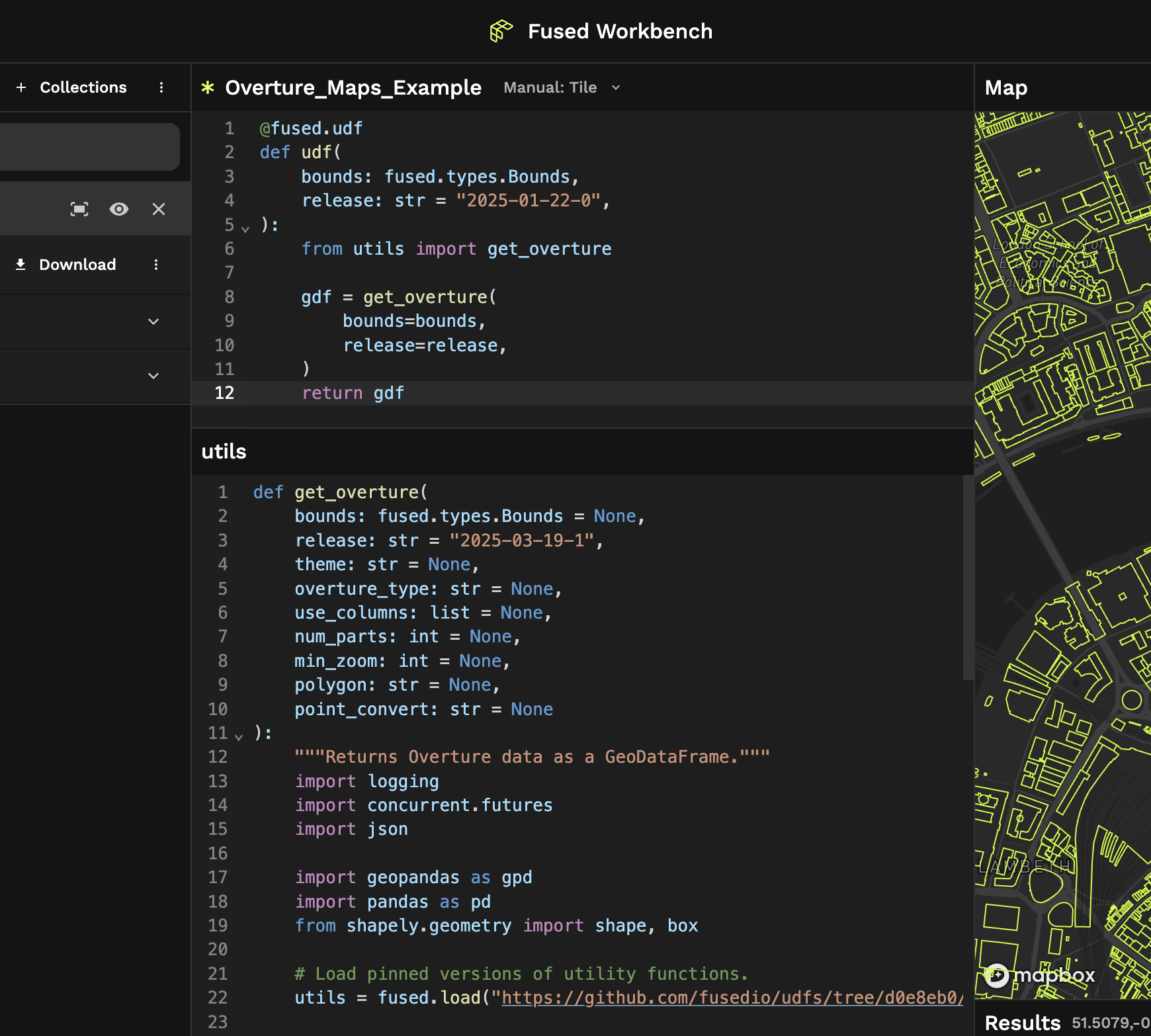Click 'bounds=bounds,' on line 9
The image size is (1151, 1036).
click(414, 321)
